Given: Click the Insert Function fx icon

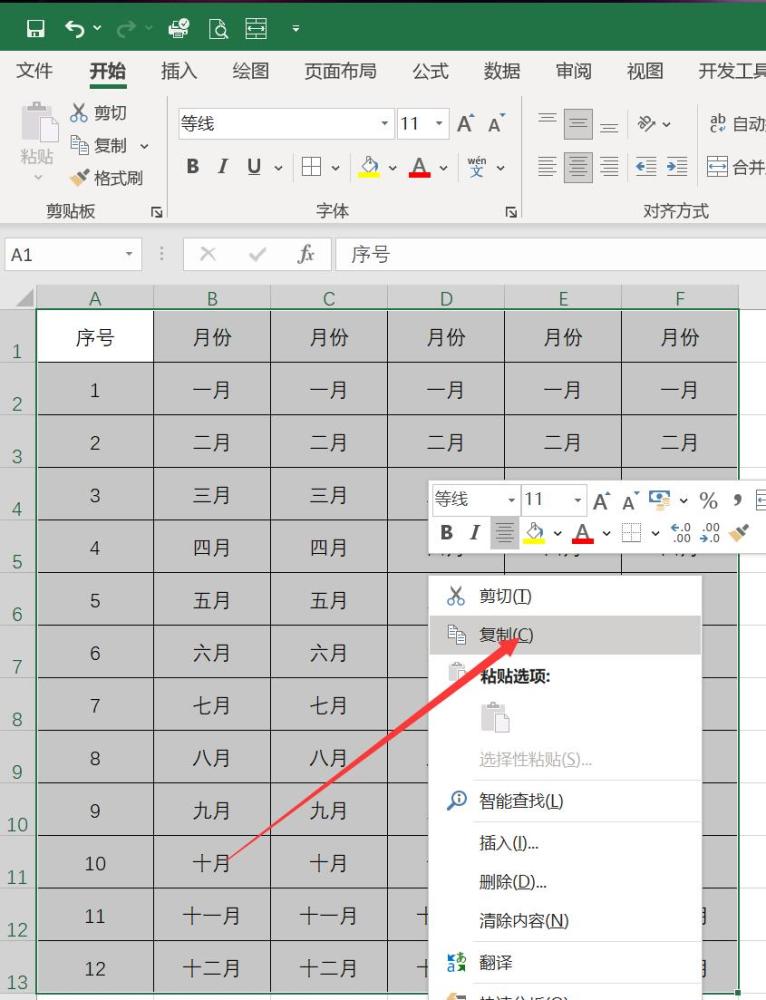Looking at the screenshot, I should (x=306, y=254).
